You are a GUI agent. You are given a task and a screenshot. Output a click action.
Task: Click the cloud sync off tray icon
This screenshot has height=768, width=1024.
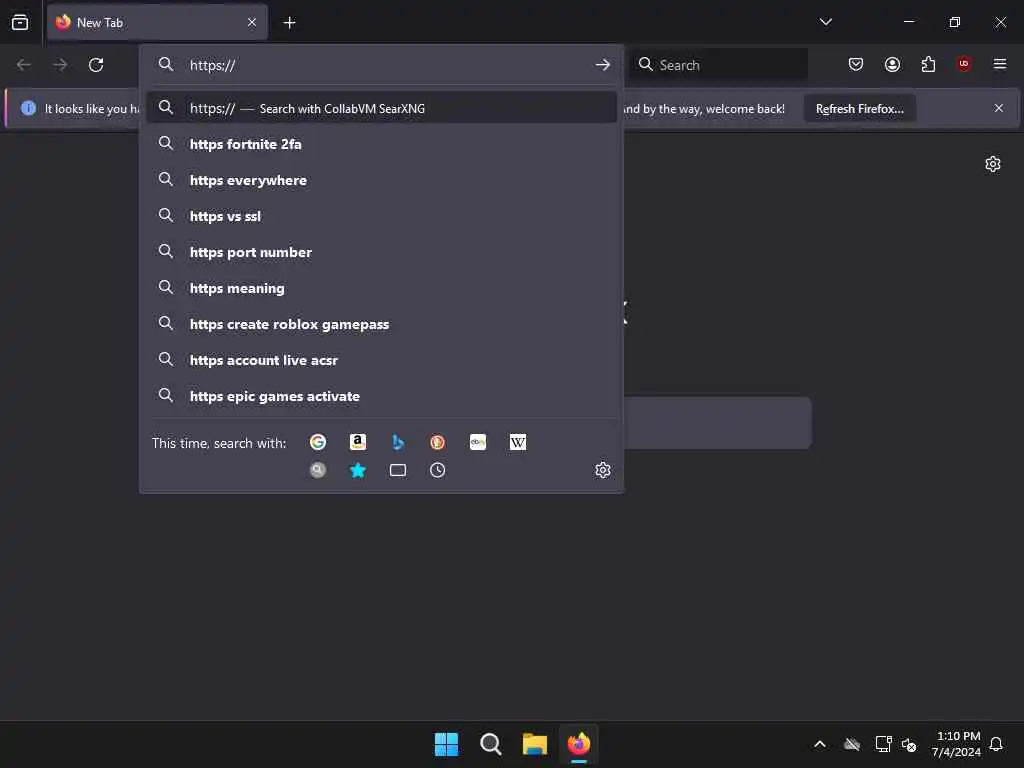[x=852, y=744]
